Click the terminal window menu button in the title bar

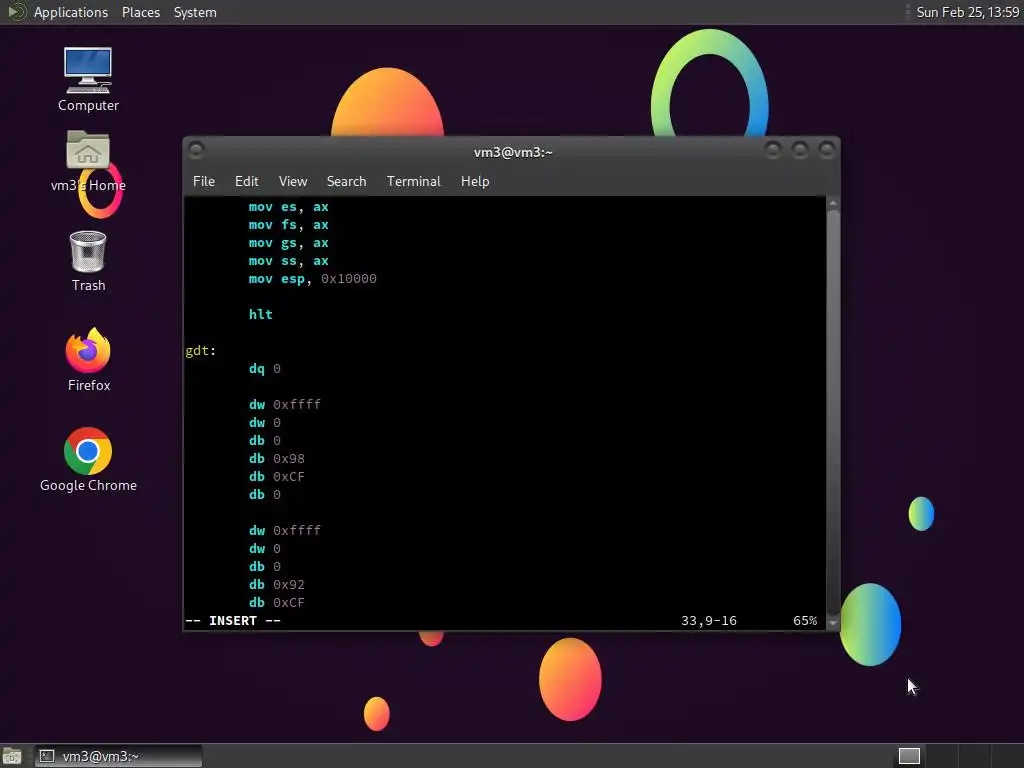196,150
